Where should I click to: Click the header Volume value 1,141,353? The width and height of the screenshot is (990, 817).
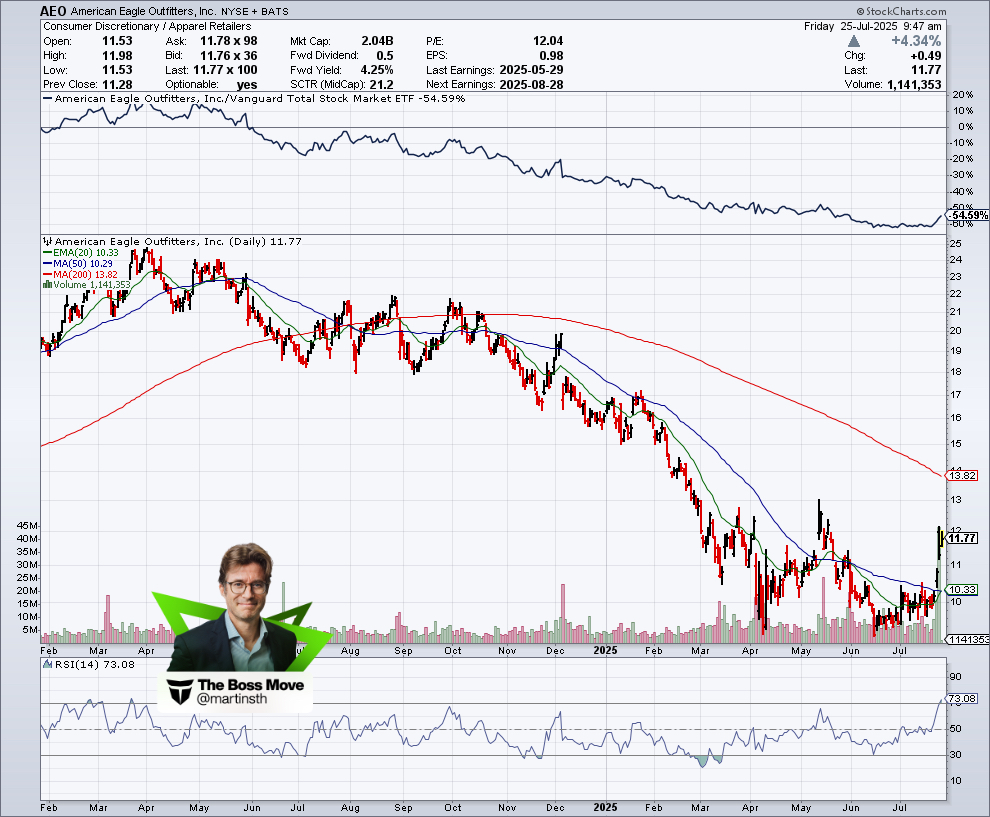click(914, 84)
